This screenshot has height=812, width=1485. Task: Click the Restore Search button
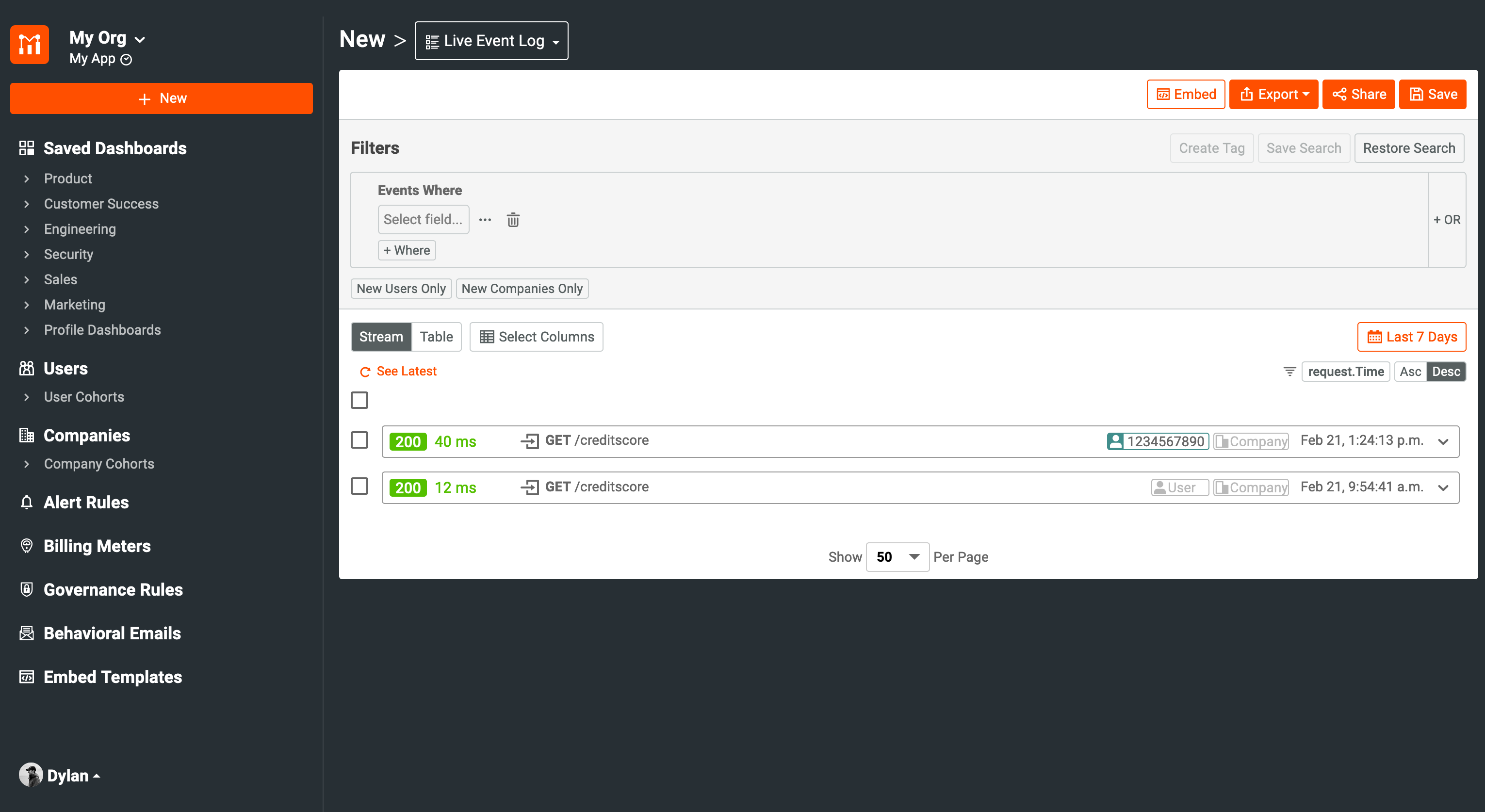[1408, 148]
